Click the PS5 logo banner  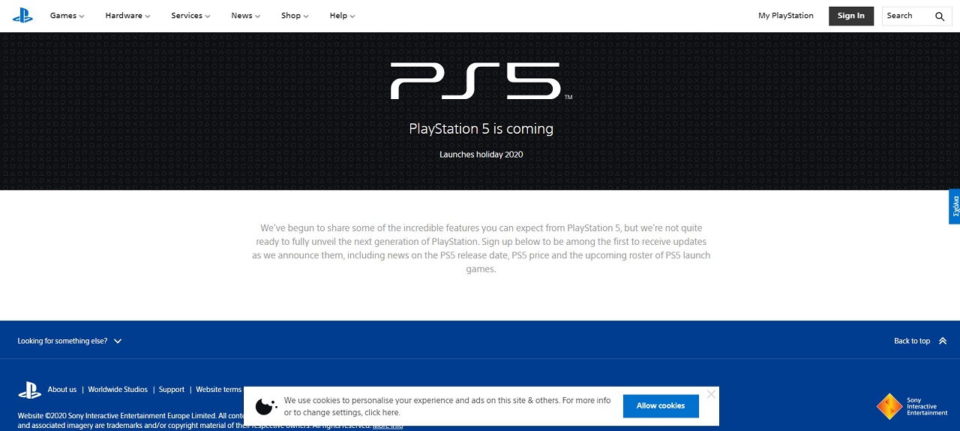tap(481, 81)
